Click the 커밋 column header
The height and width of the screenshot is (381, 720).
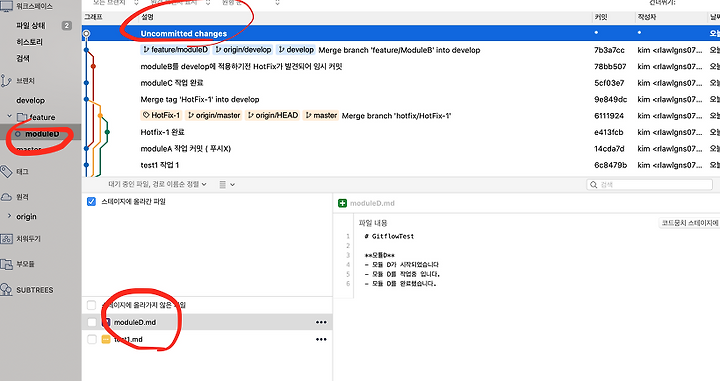click(601, 17)
